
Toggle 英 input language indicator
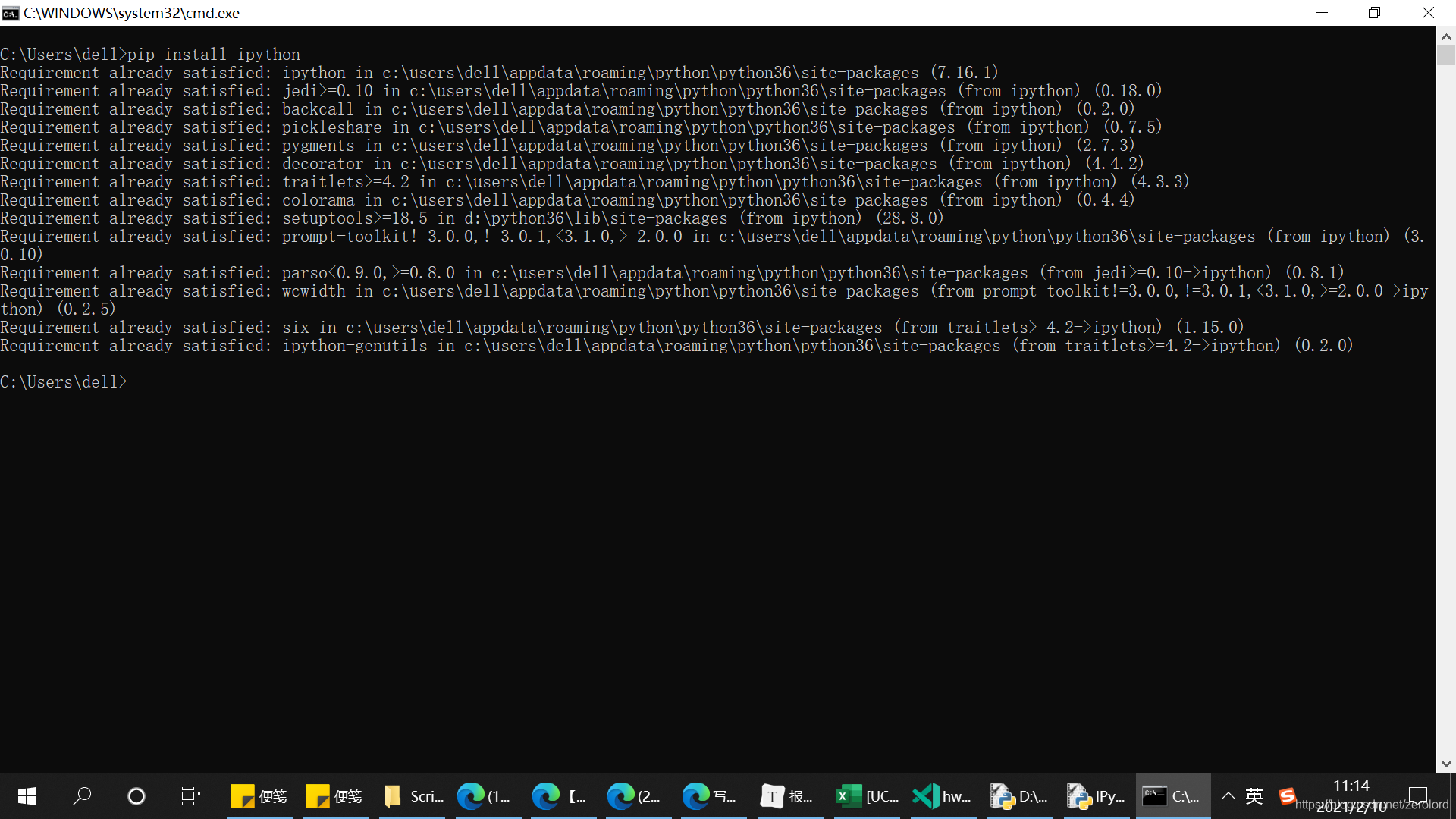click(x=1254, y=796)
